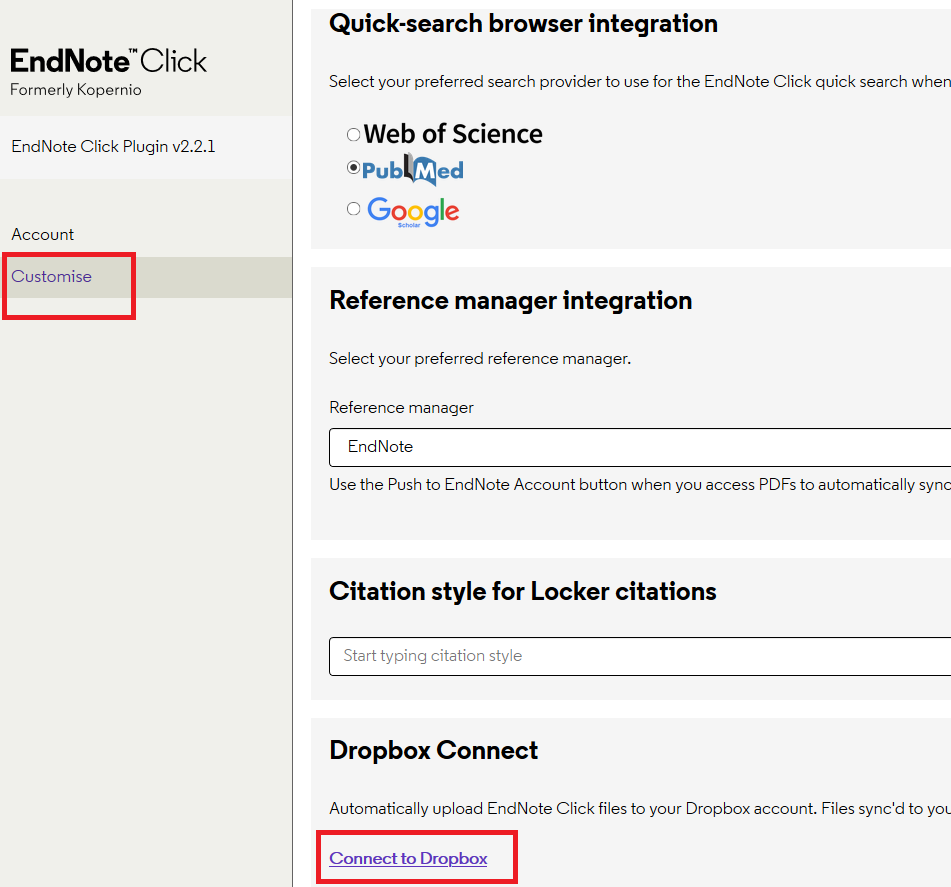951x887 pixels.
Task: Click the EndNote Click logo
Action: pyautogui.click(x=108, y=61)
